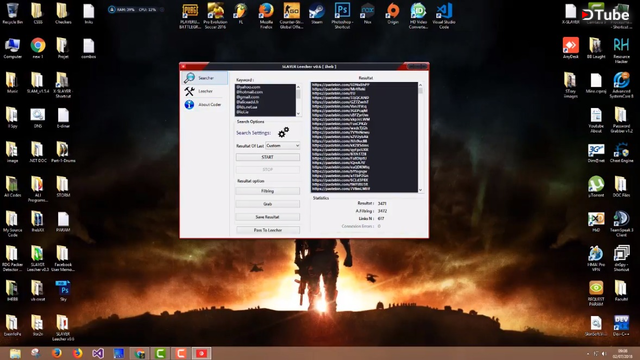Click the Keyword list scroll down arrow
Viewport: 640px width, 360px height.
(298, 114)
